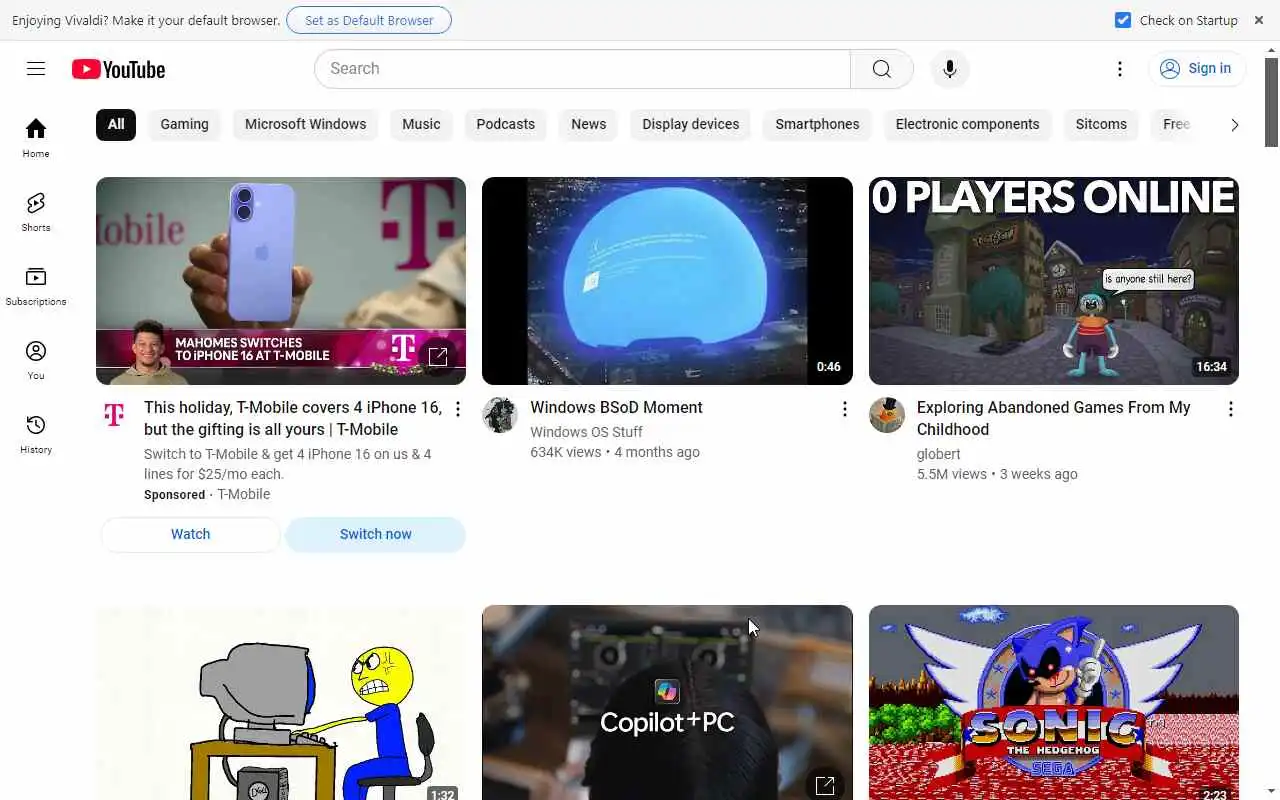This screenshot has width=1280, height=800.
Task: Click inside the YouTube search field
Action: click(x=582, y=69)
